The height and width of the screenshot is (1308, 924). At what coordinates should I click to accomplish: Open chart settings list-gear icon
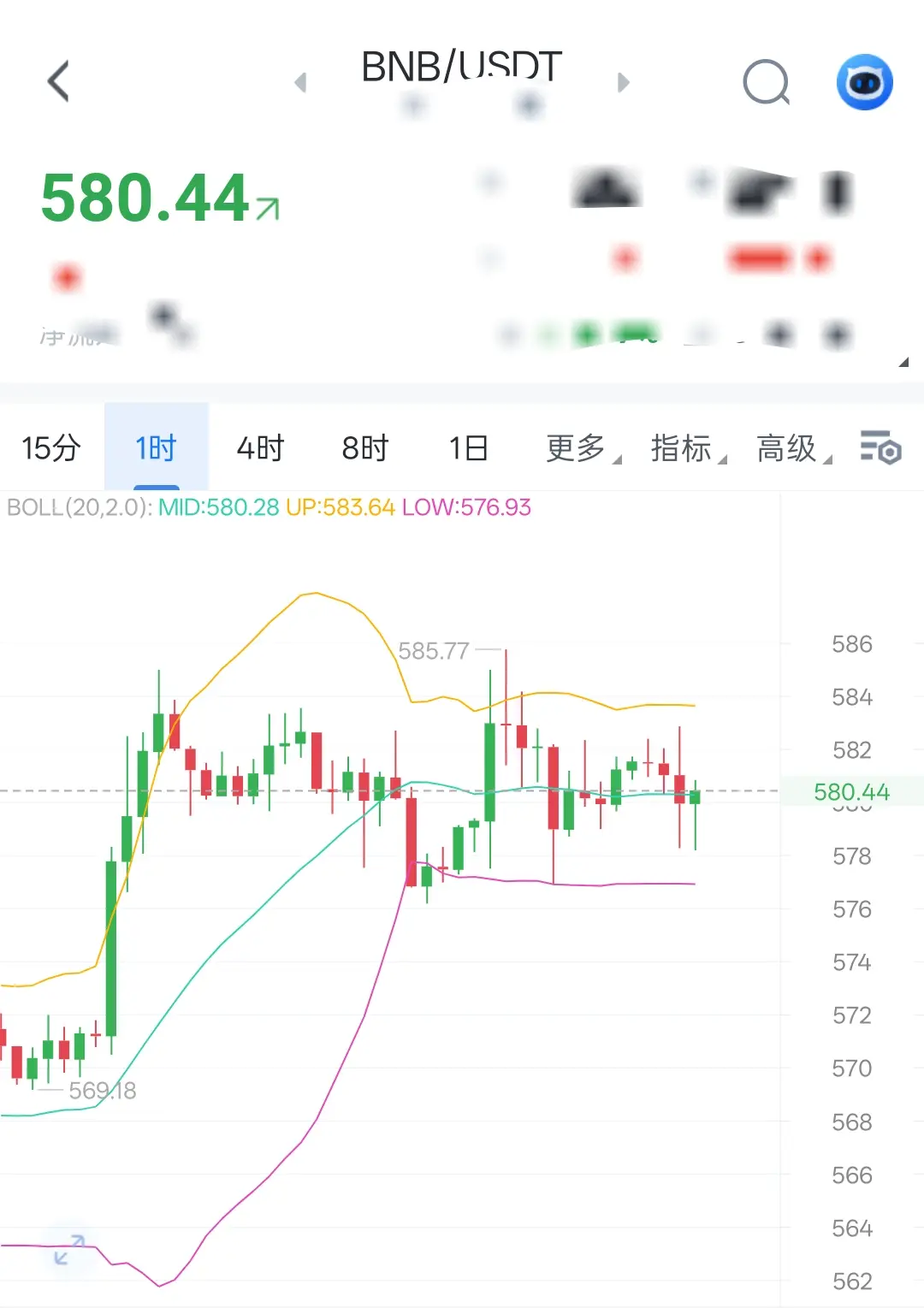click(880, 447)
